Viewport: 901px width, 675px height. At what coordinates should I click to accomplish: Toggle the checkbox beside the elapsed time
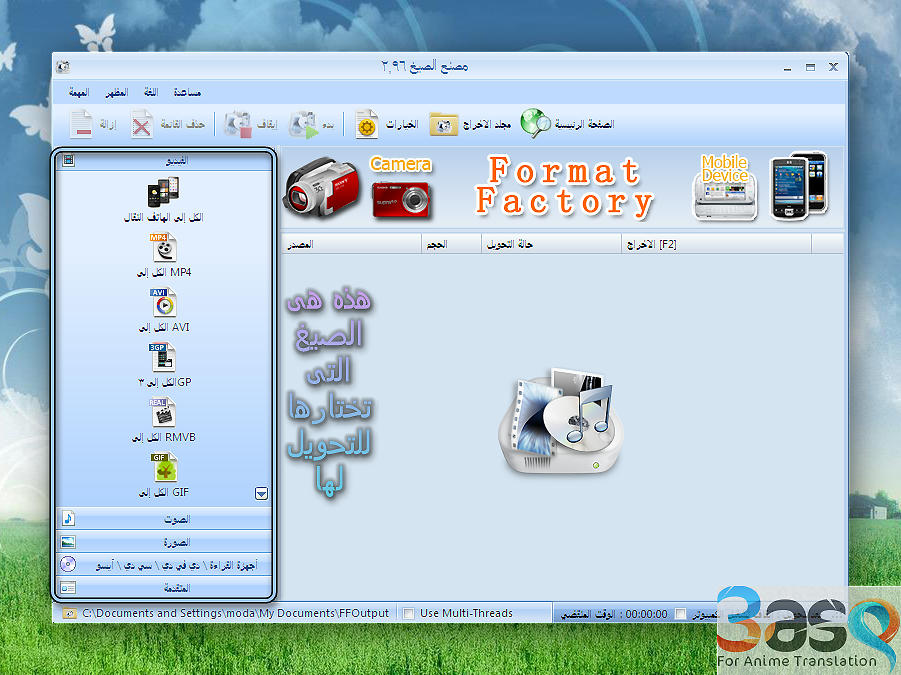[x=680, y=614]
